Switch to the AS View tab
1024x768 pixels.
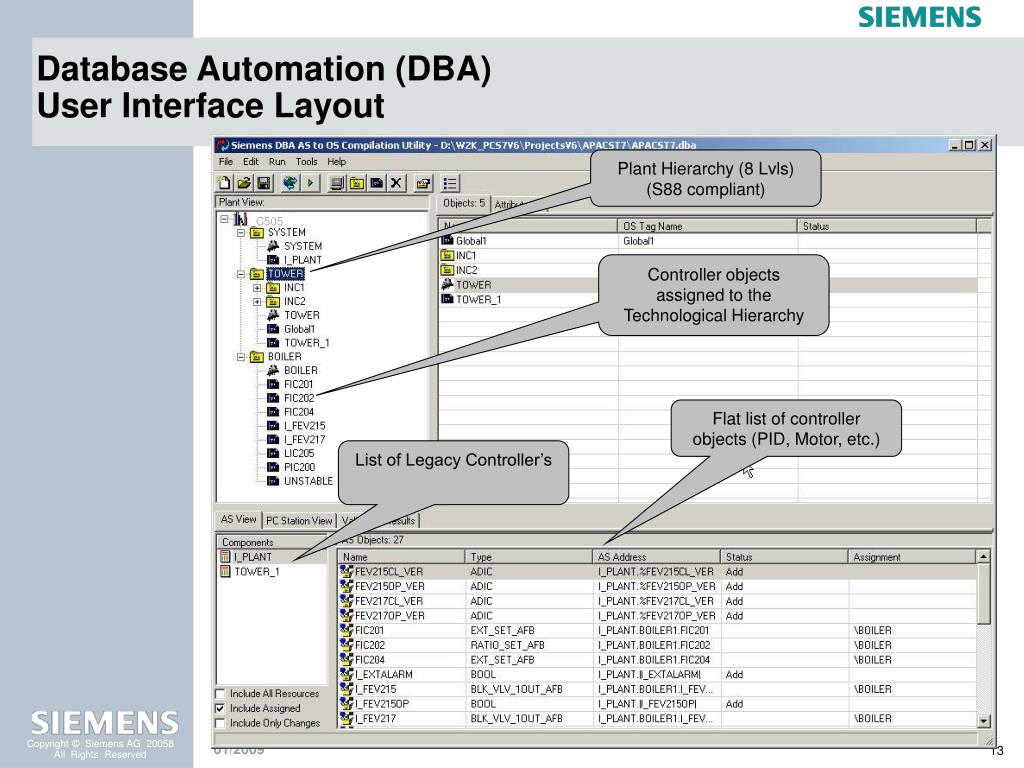click(238, 519)
